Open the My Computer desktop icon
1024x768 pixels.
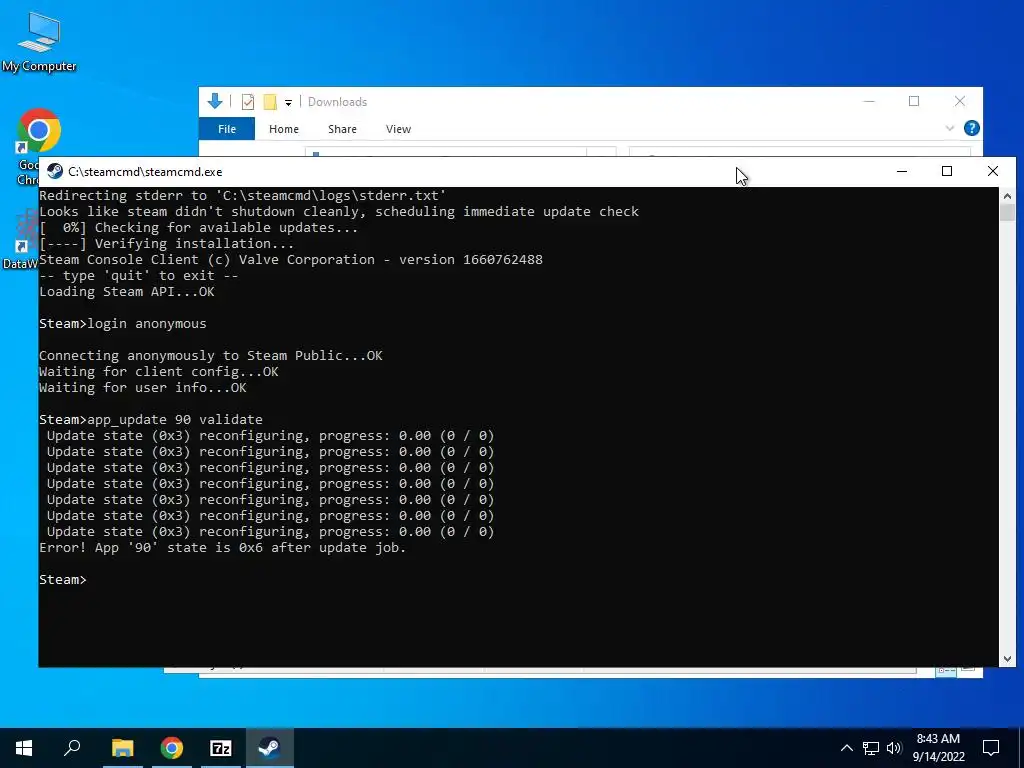39,42
